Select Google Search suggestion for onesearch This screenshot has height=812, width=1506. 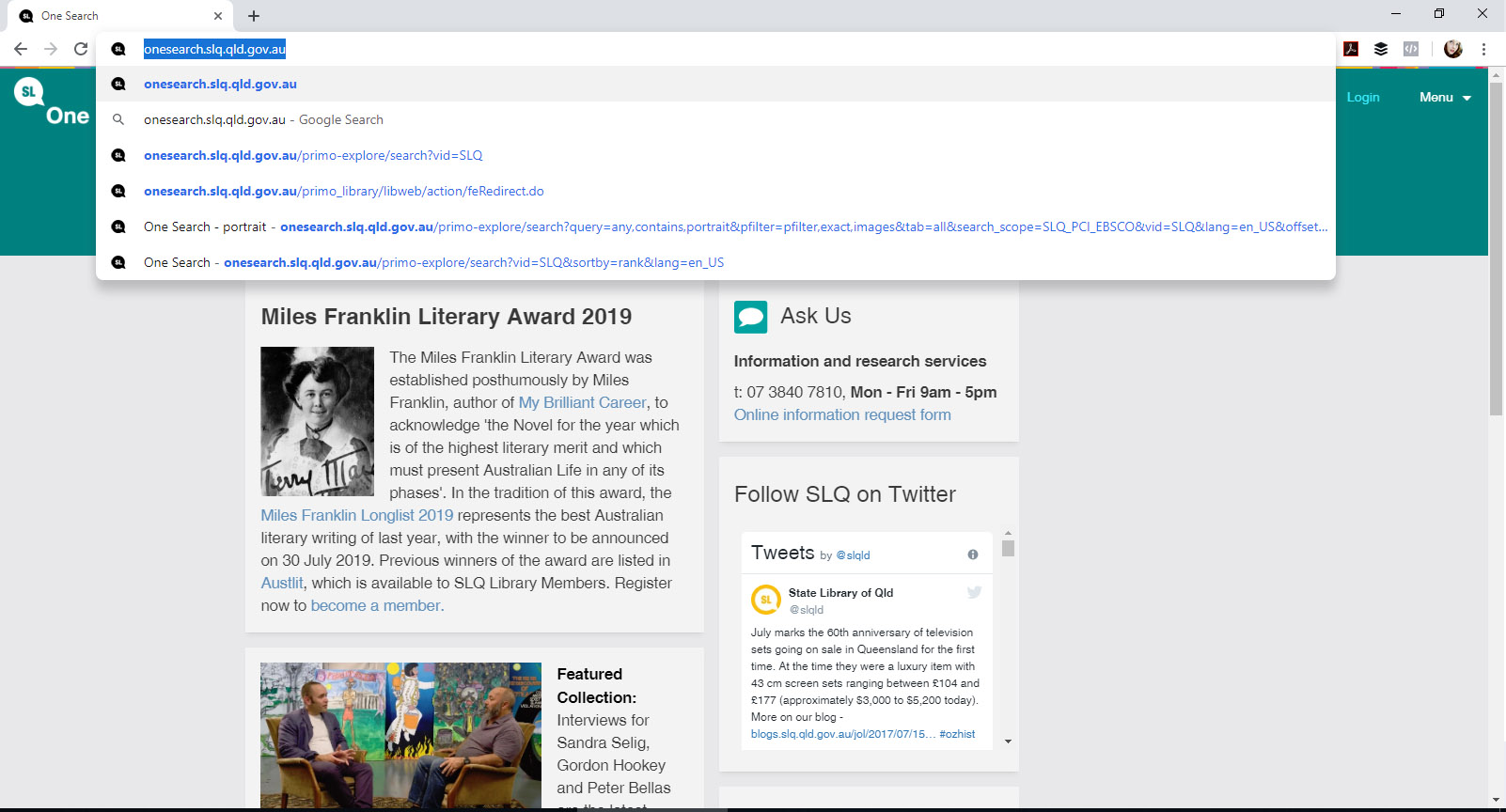click(x=715, y=119)
